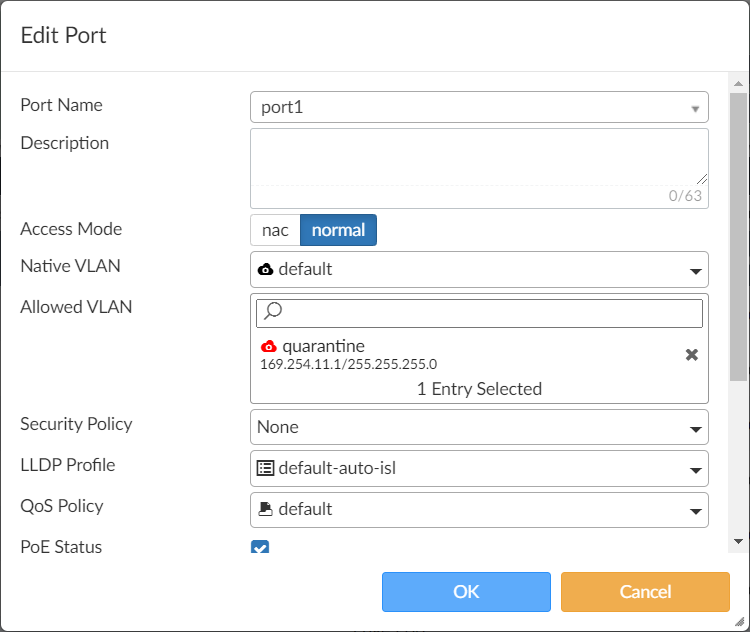
Task: Open the QoS Policy dropdown arrow
Action: point(694,510)
